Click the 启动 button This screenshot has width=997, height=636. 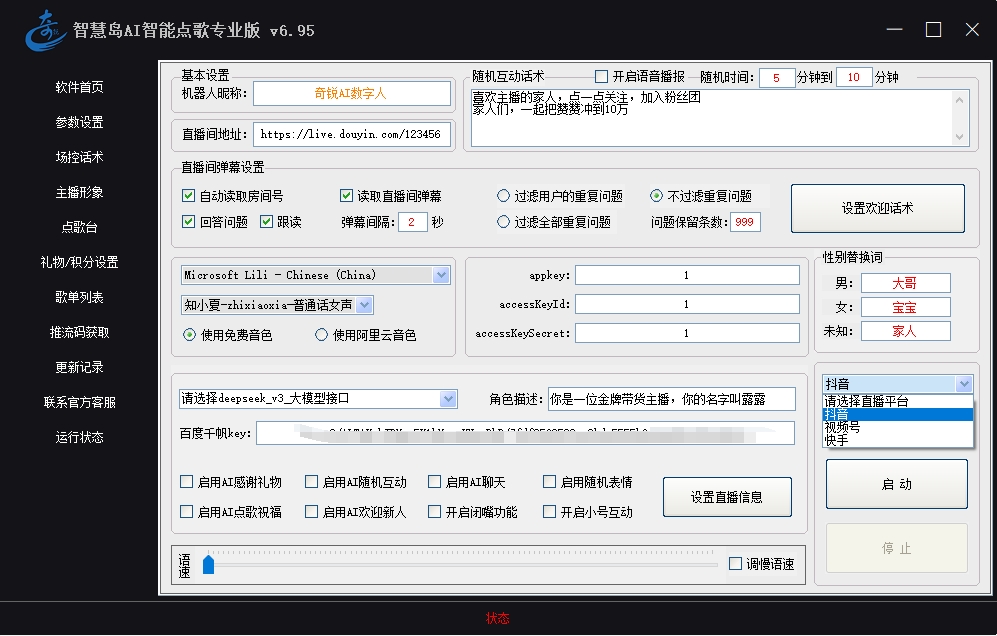coord(896,484)
